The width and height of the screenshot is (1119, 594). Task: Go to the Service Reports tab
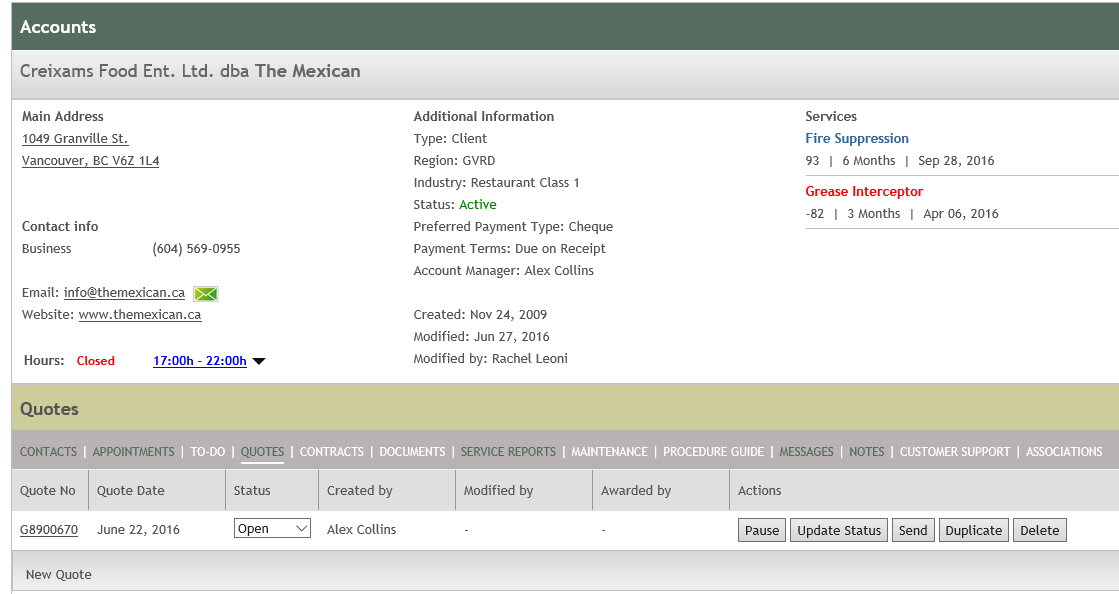pos(508,452)
